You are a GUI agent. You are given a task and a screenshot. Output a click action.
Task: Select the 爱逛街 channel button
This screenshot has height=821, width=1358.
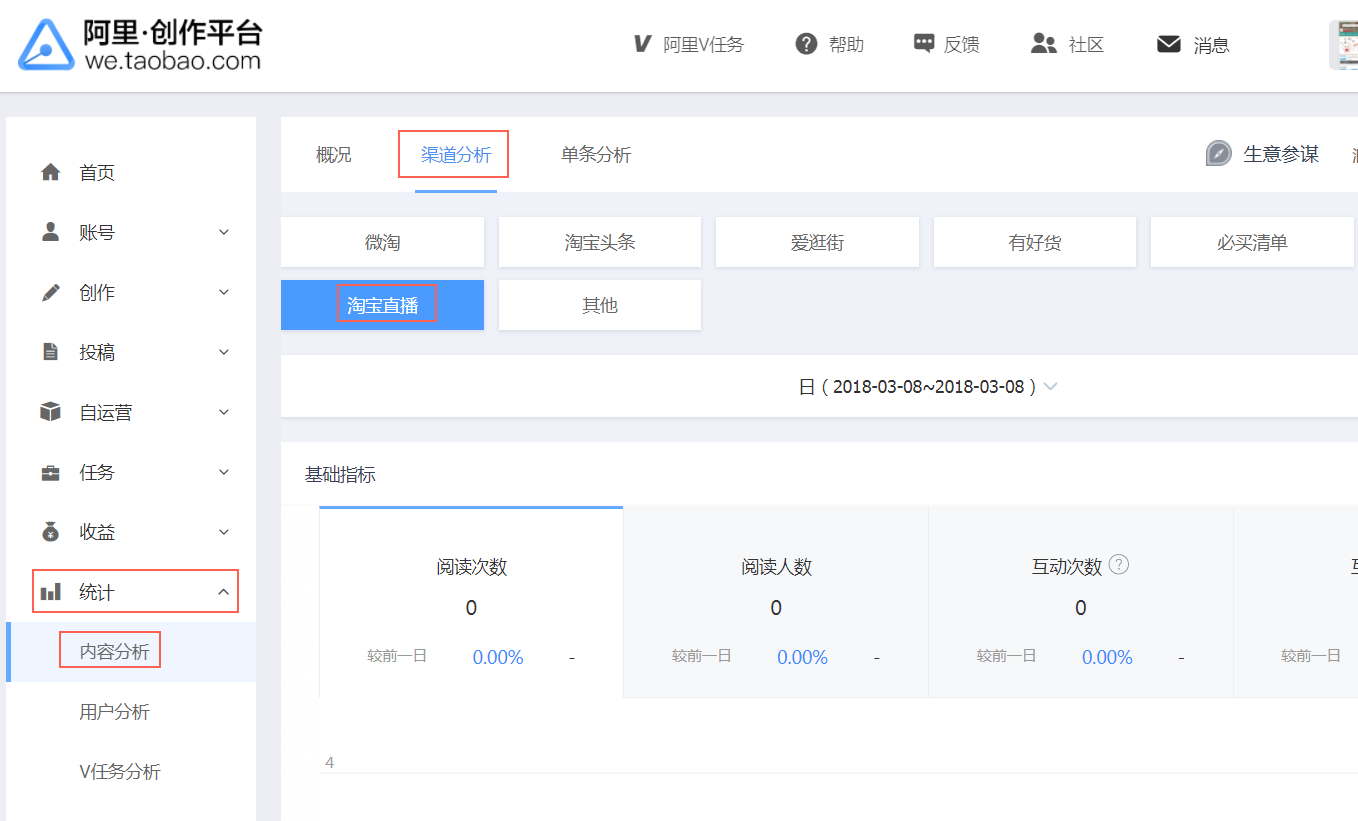(x=817, y=242)
